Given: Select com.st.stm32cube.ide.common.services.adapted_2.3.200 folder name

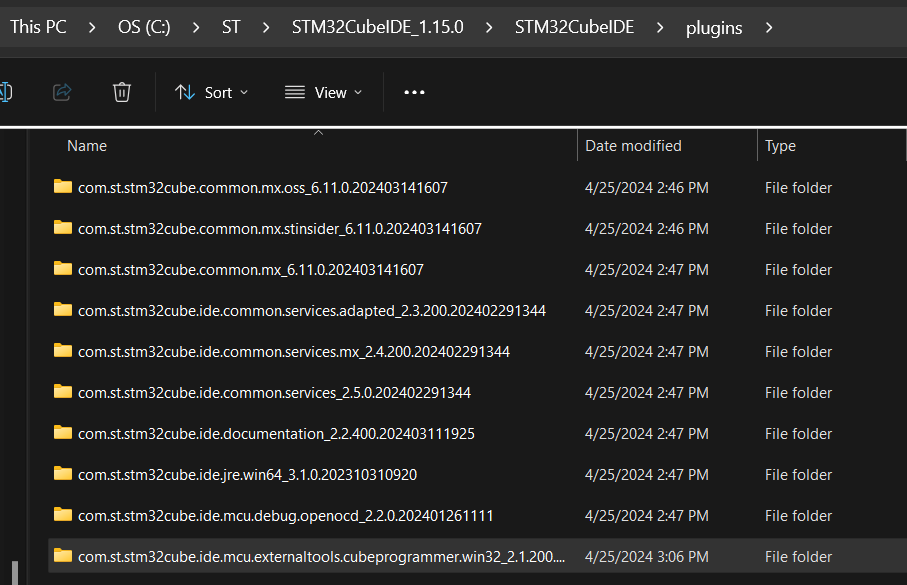Looking at the screenshot, I should (312, 311).
